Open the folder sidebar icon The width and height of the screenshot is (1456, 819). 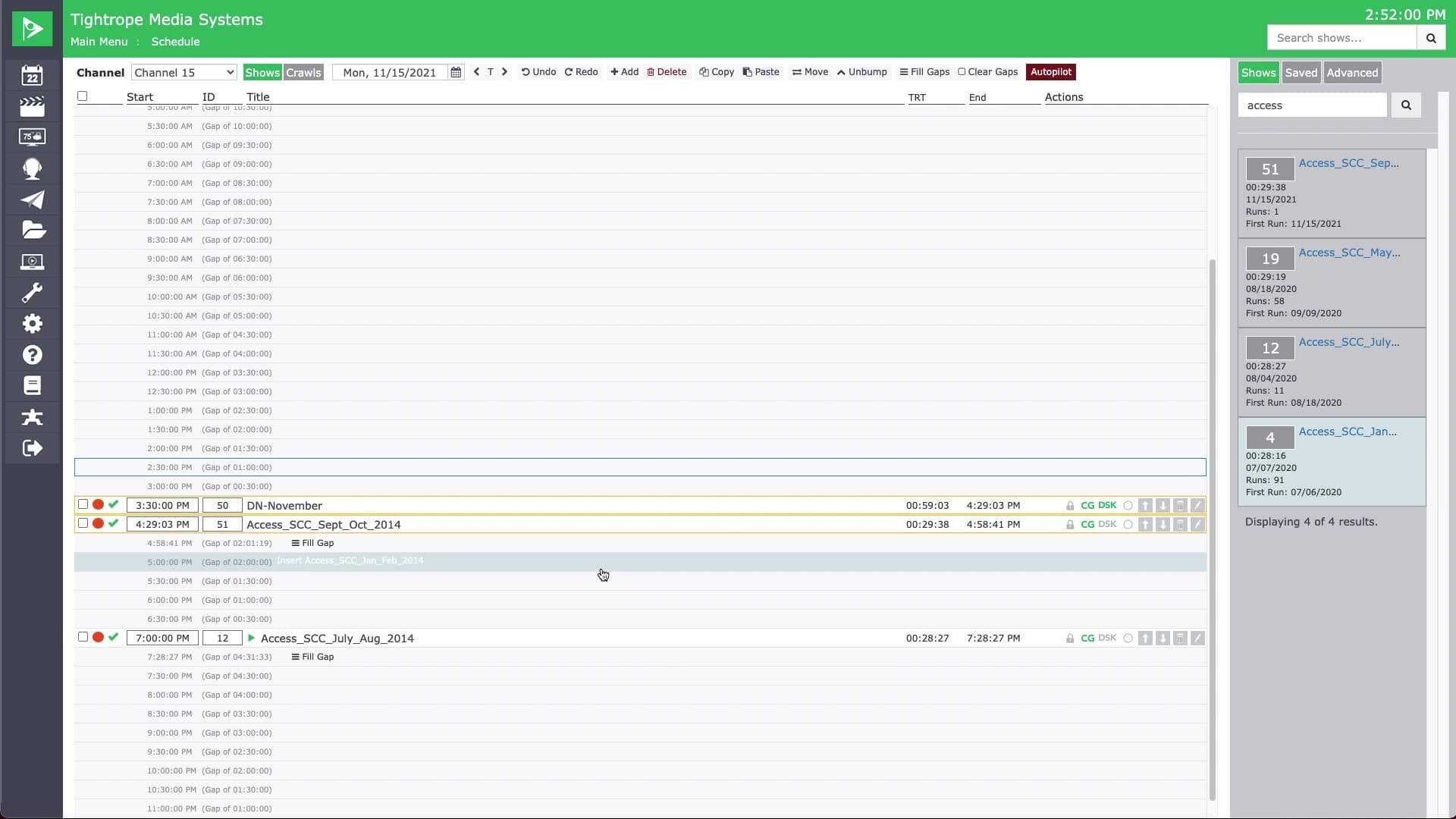[x=33, y=230]
